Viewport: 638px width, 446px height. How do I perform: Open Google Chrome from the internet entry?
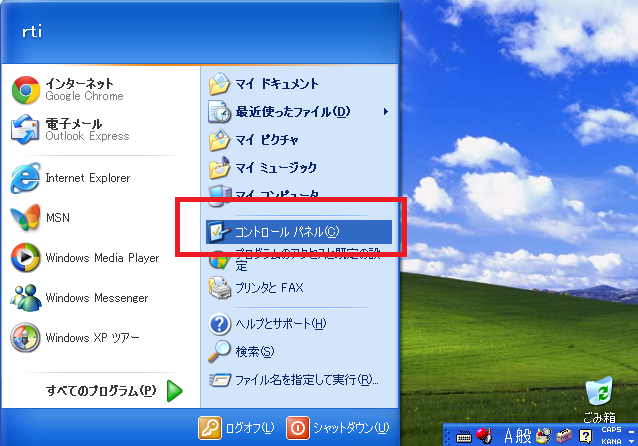click(x=26, y=90)
